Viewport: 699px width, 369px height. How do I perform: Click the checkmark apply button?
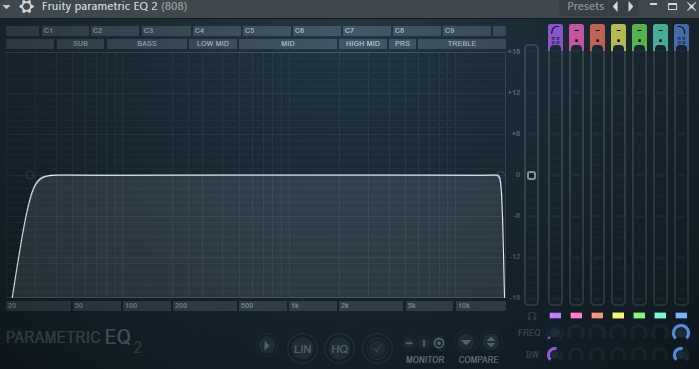point(377,348)
